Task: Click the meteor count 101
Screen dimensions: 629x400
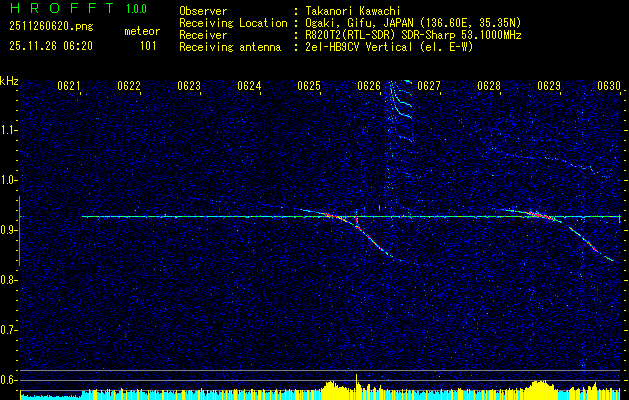Action: tap(148, 46)
